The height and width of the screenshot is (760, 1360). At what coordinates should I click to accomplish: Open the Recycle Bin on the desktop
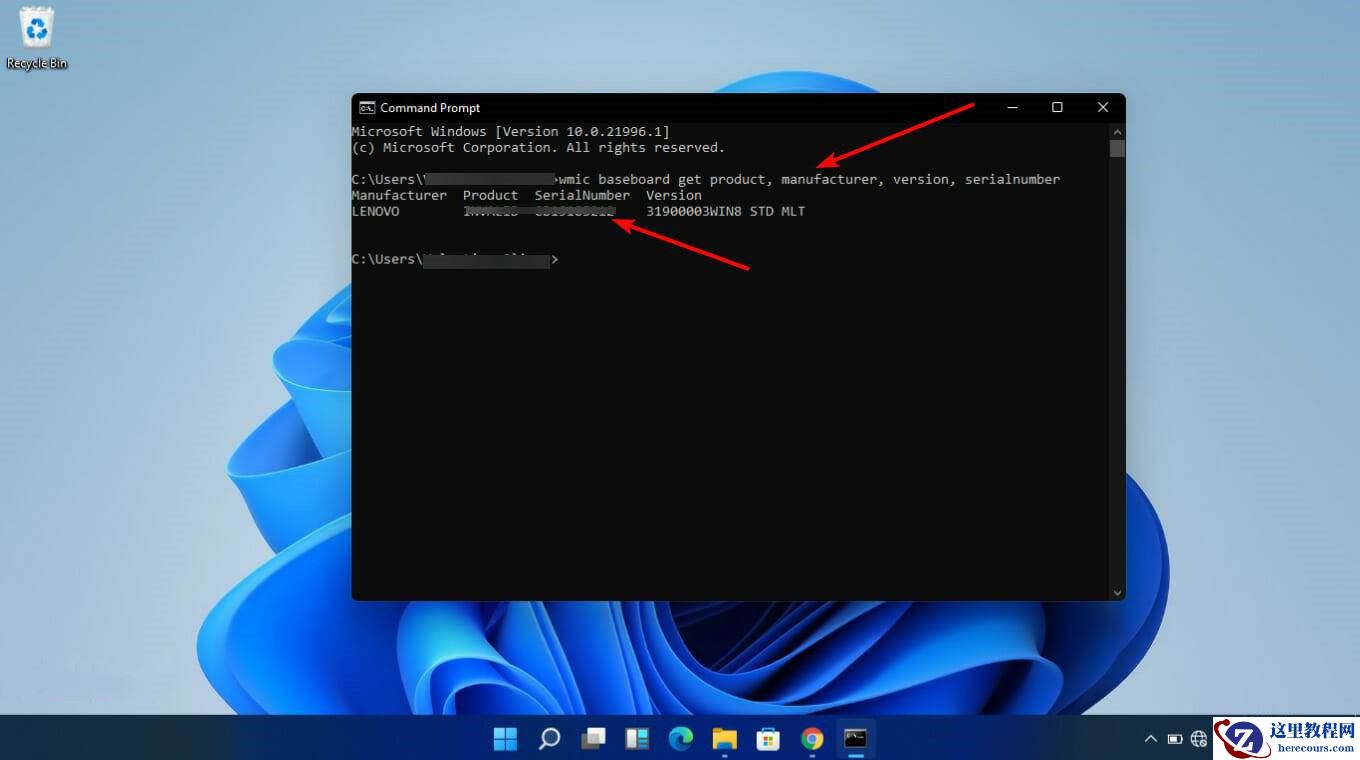[x=37, y=30]
